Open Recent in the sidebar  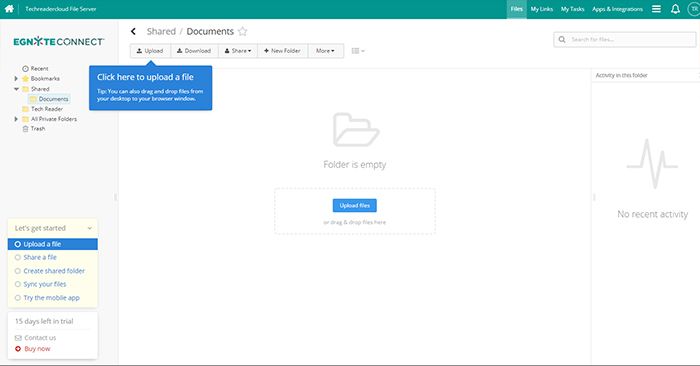click(39, 69)
